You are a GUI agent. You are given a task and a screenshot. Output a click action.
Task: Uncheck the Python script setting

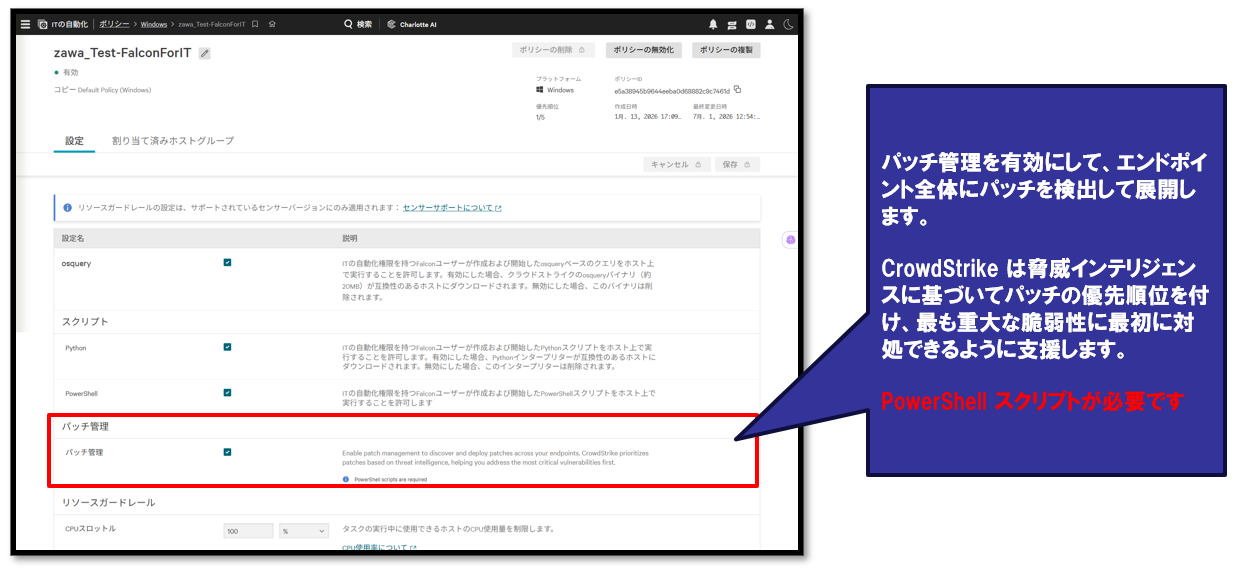click(x=228, y=347)
